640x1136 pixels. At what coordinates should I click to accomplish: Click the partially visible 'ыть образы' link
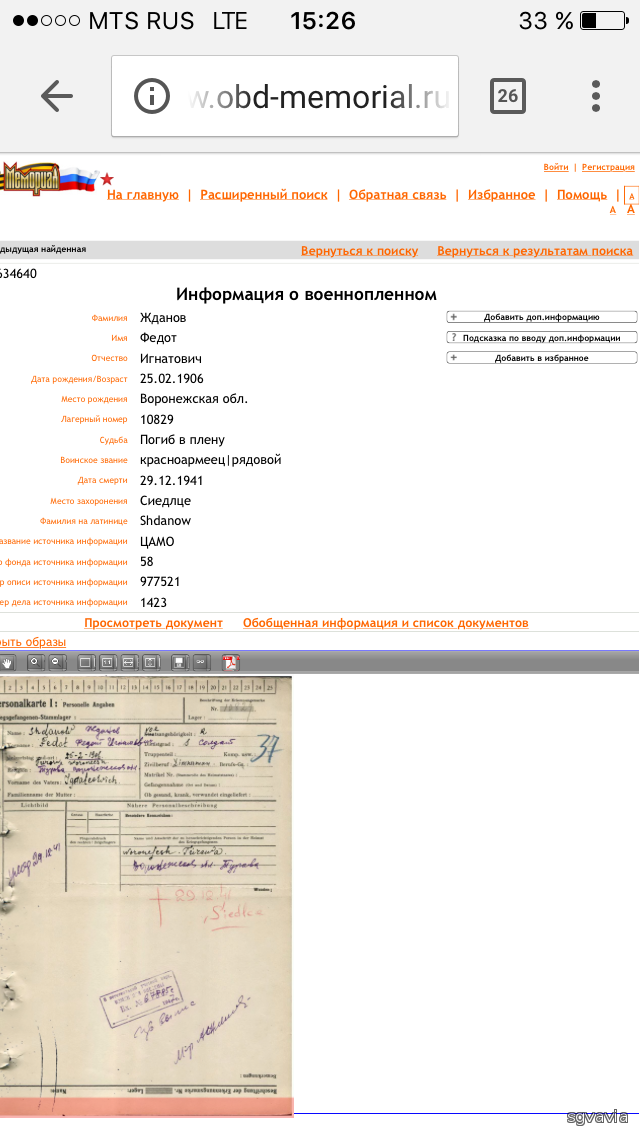(x=33, y=642)
